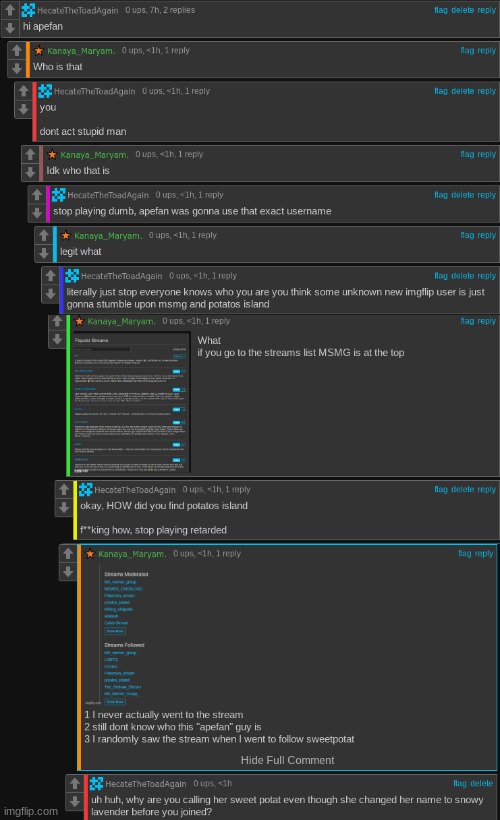The width and height of the screenshot is (500, 820).
Task: Upvote the "Who is that" comment
Action: 17,51
